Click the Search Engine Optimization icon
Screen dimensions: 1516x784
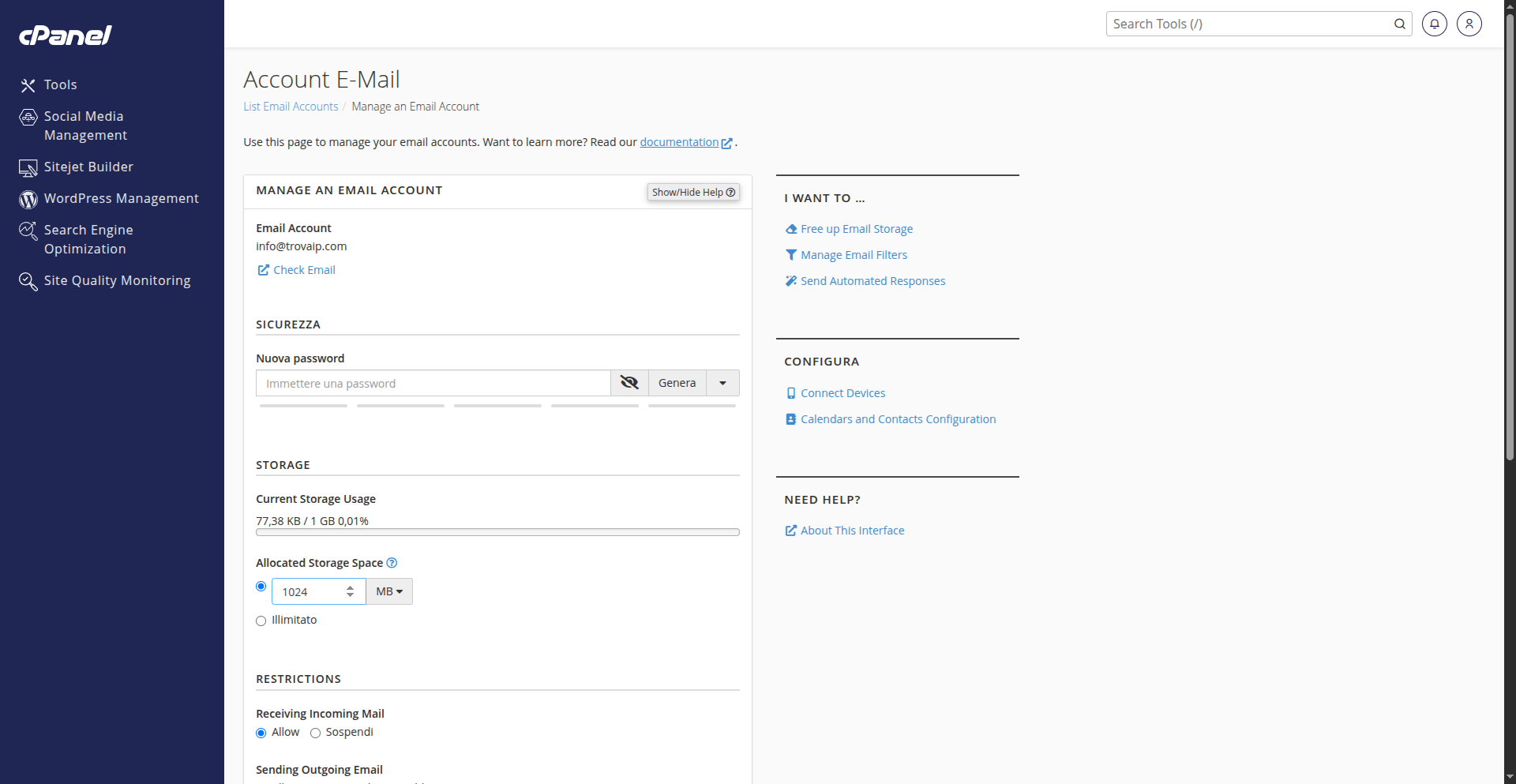coord(28,231)
